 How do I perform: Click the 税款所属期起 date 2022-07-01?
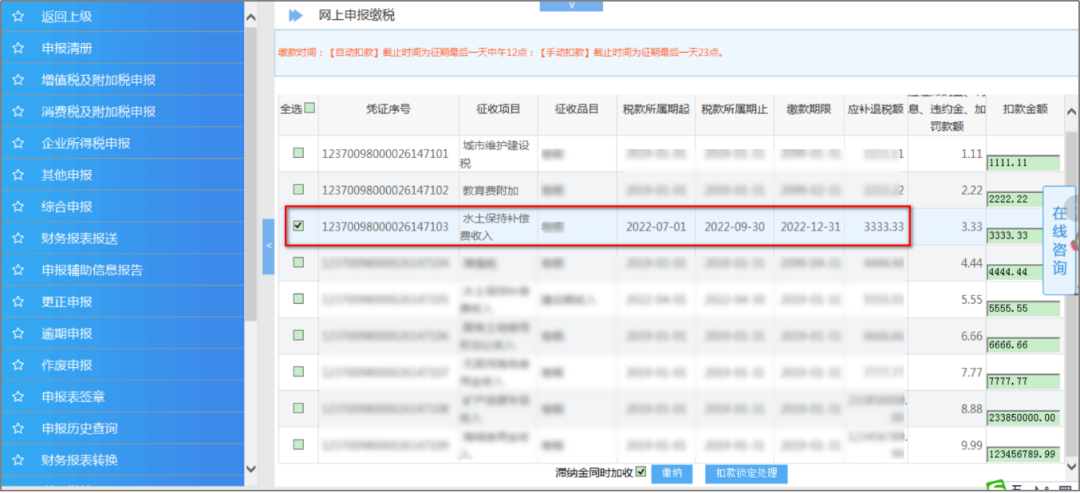tap(656, 227)
